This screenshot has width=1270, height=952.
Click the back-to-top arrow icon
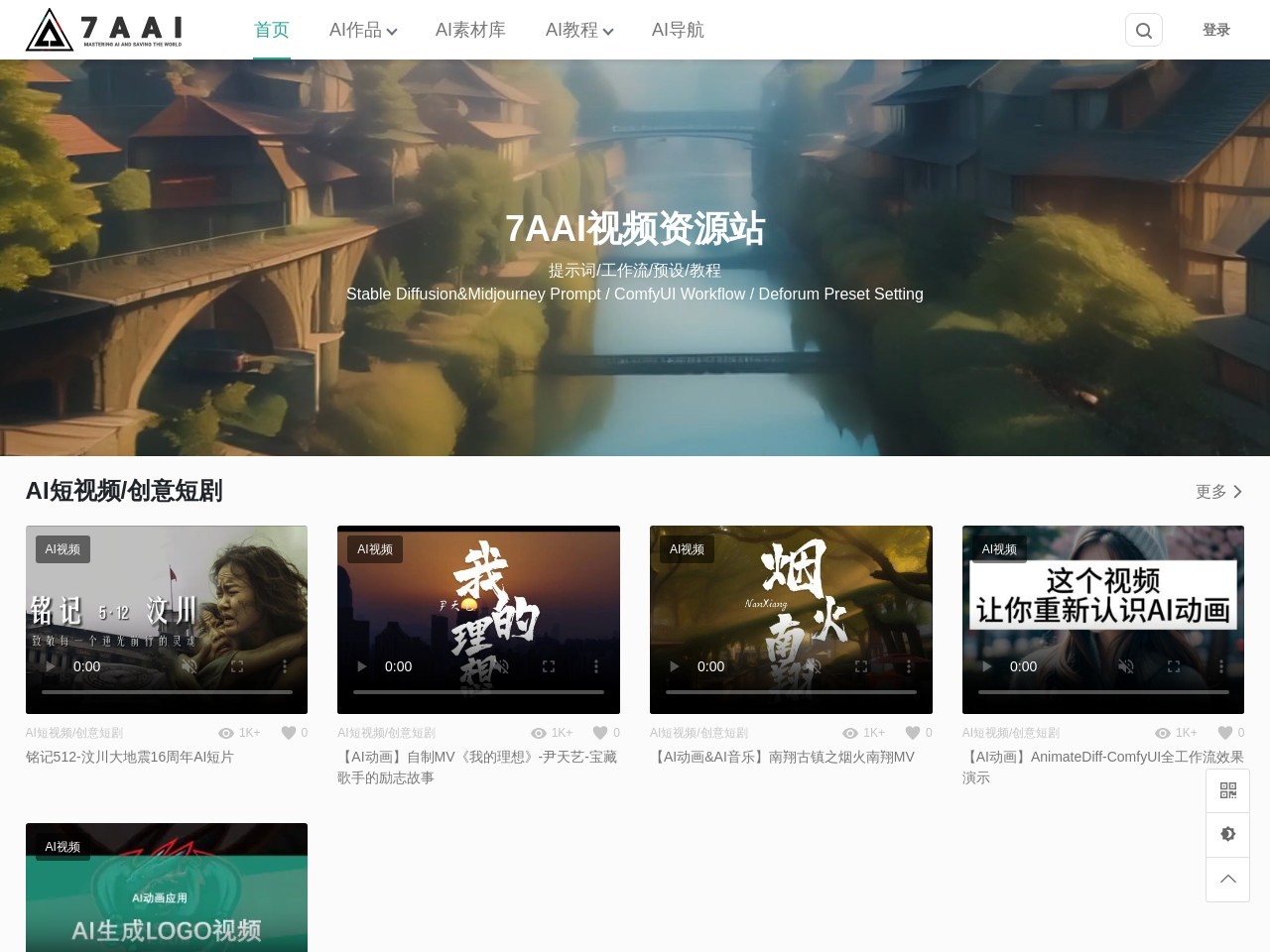1227,880
